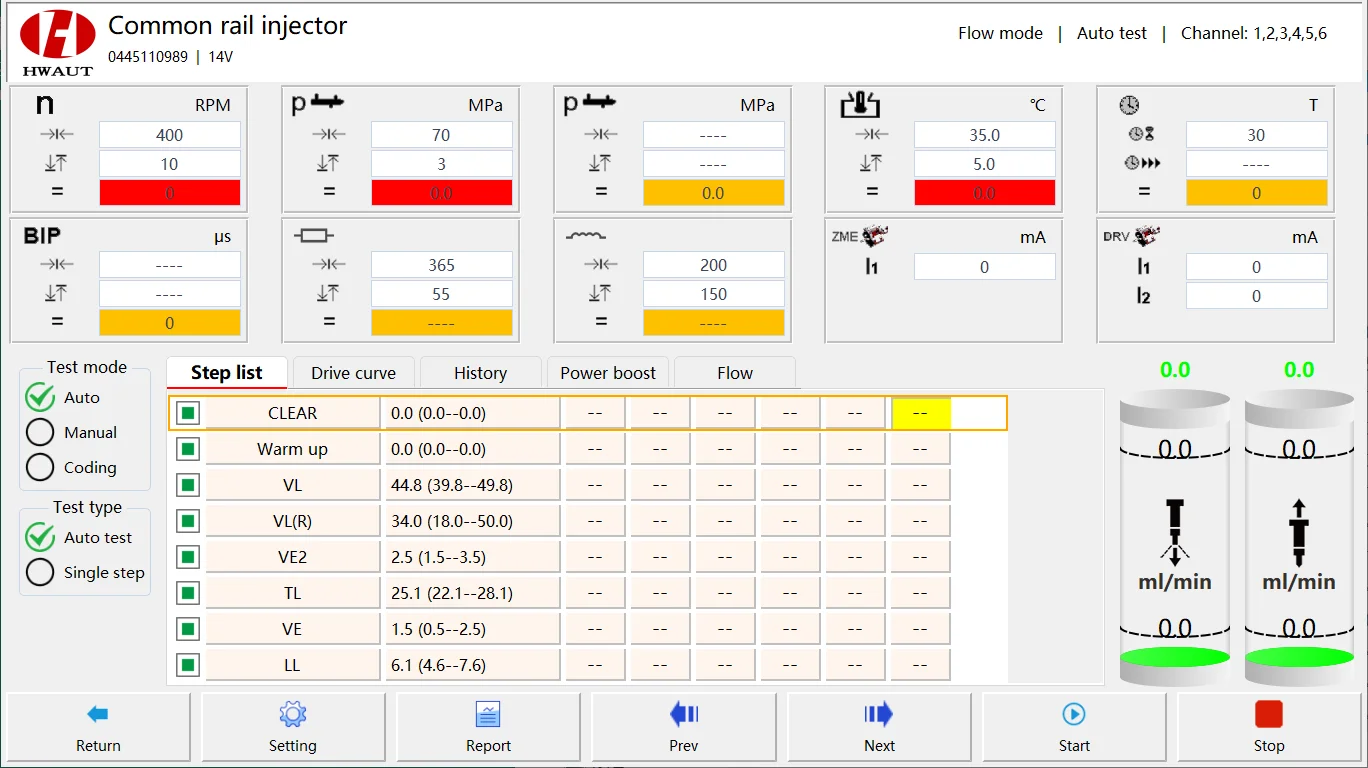Open the Report screen

point(488,727)
